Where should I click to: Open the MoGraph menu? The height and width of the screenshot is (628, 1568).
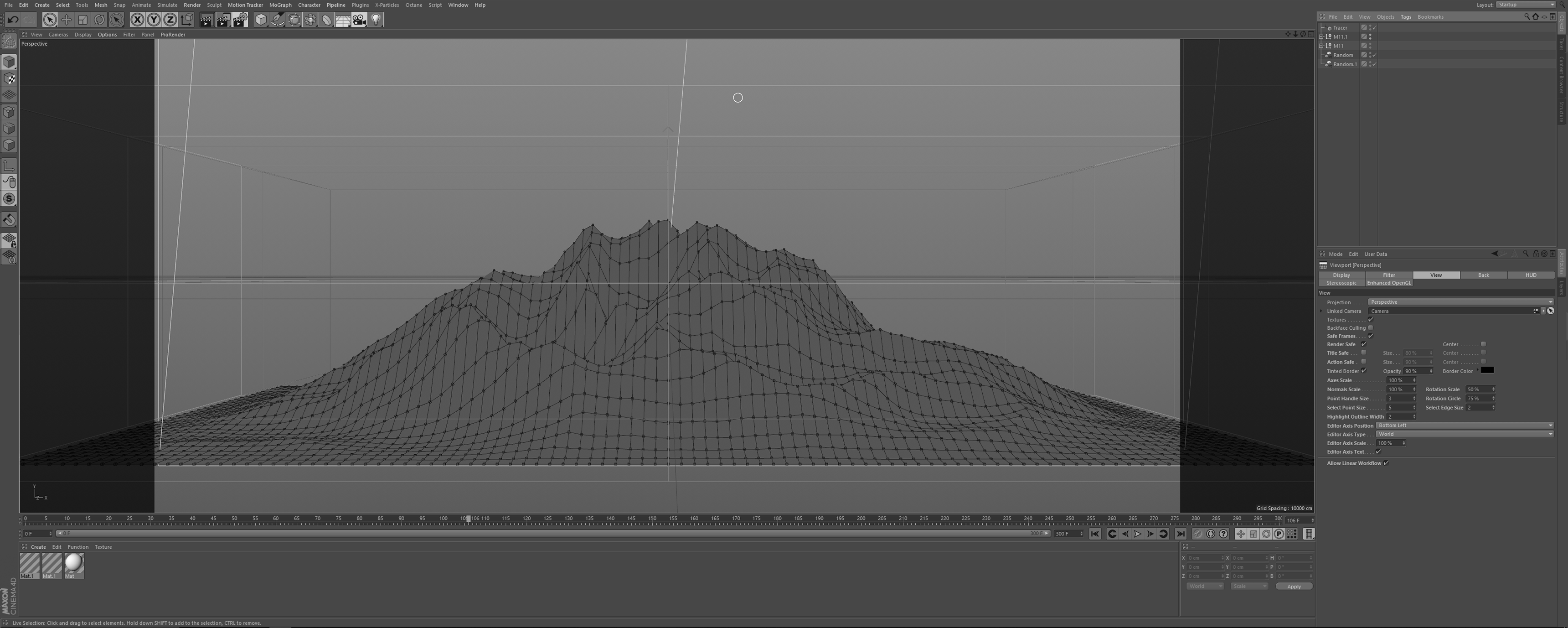[280, 5]
